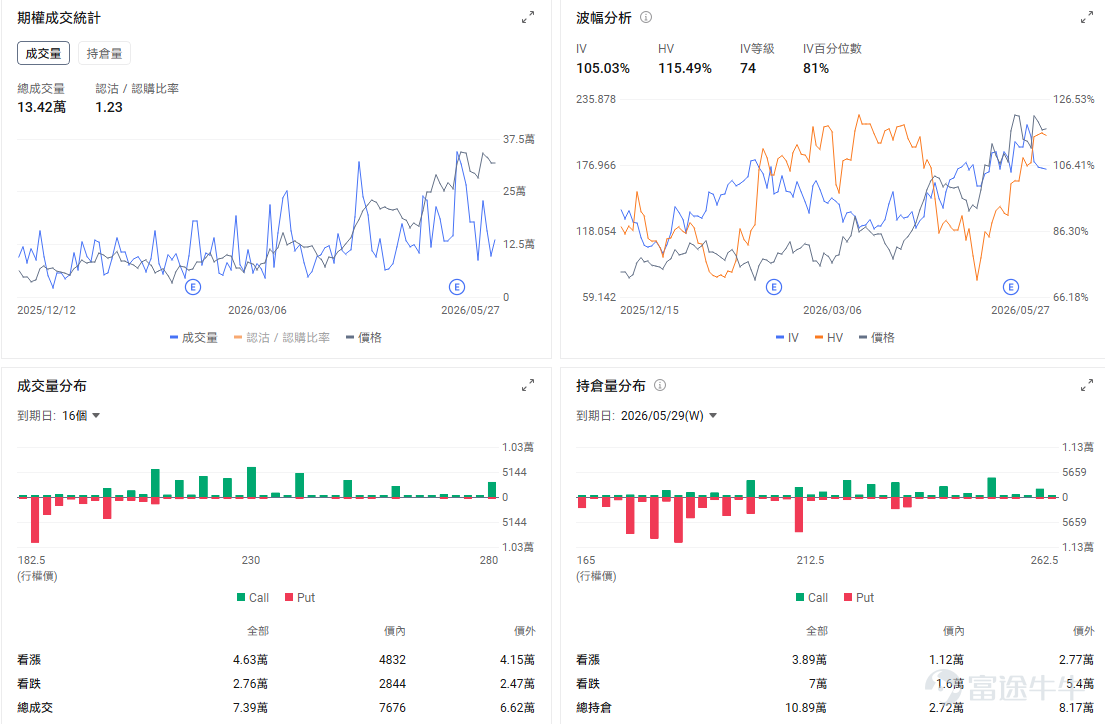Click second earnings E marker in volume chart

[457, 287]
